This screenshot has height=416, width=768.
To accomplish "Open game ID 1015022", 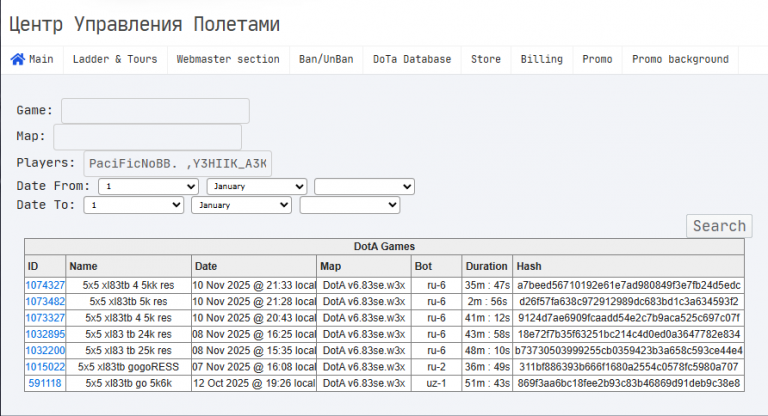I will coord(45,367).
